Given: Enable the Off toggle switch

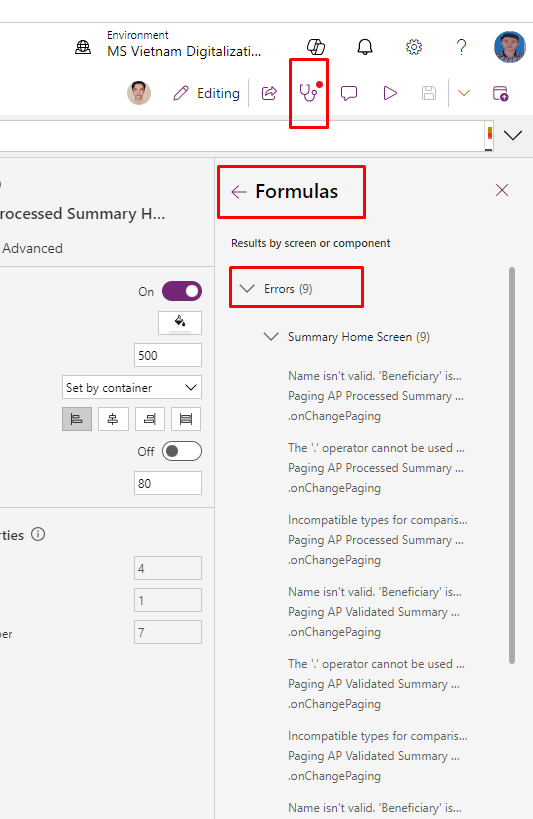Looking at the screenshot, I should (x=182, y=451).
